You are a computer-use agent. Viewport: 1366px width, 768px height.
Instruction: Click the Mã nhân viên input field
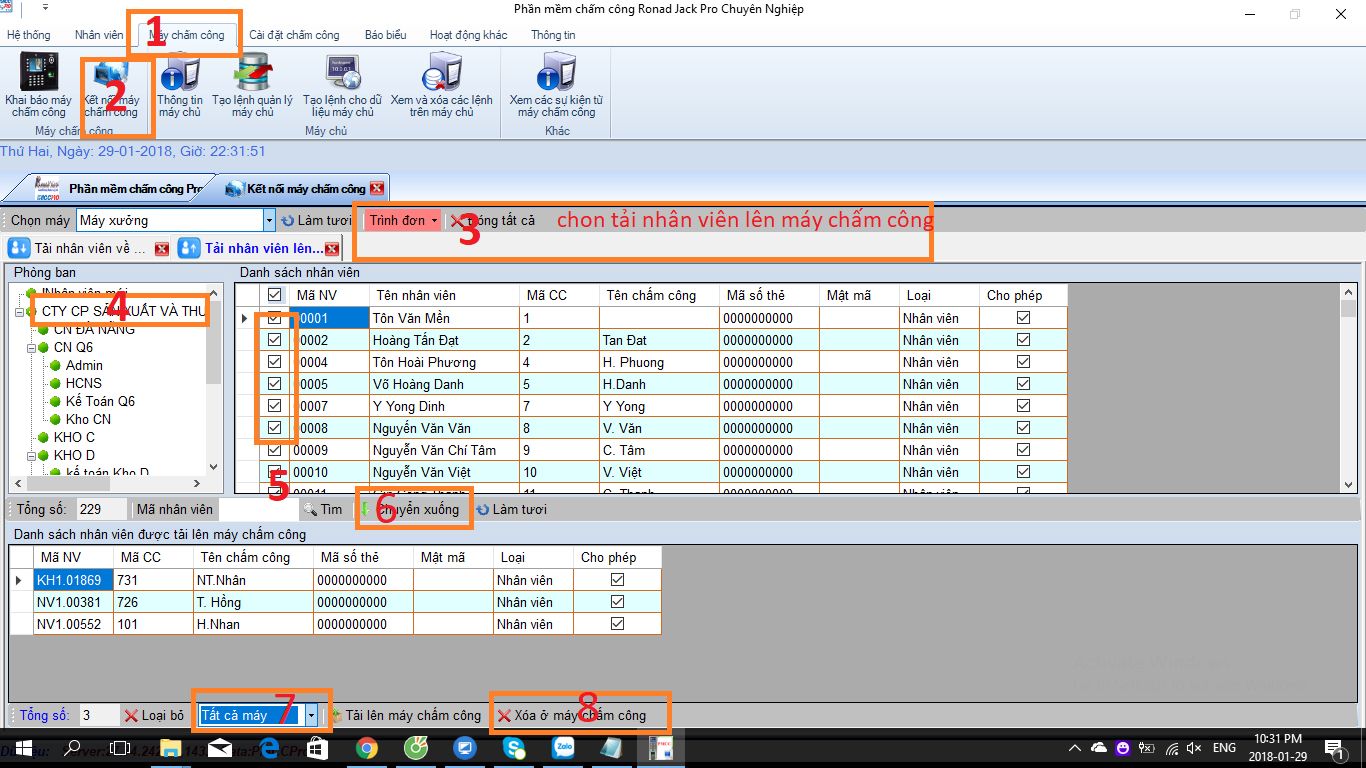[258, 510]
